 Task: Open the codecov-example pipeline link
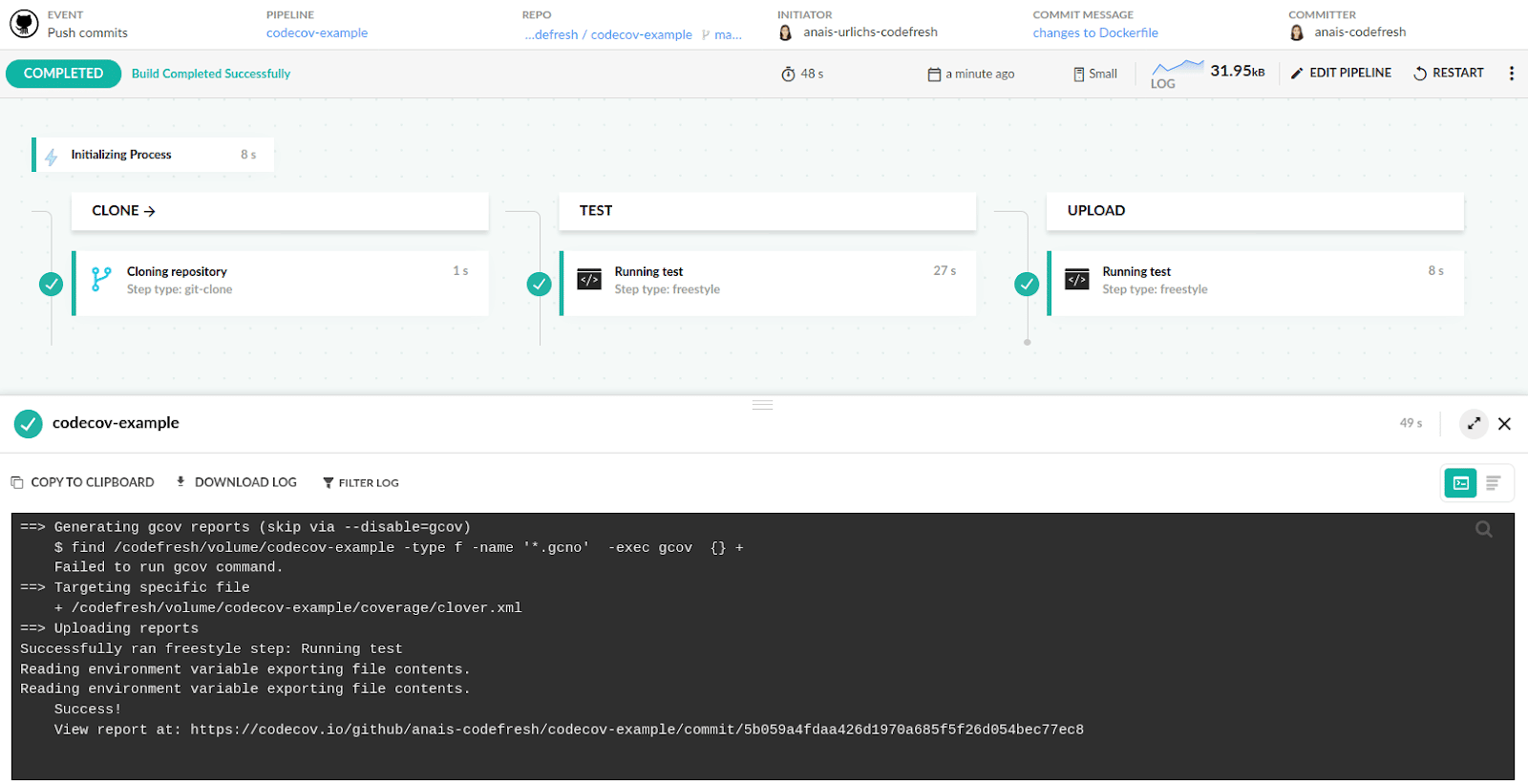[x=317, y=33]
